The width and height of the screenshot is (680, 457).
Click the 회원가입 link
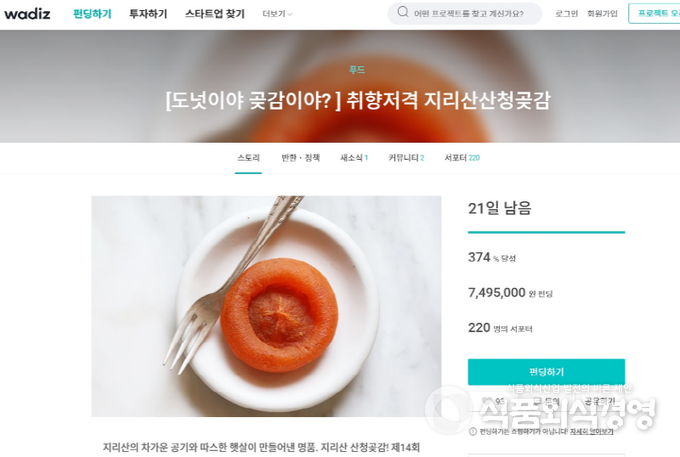pyautogui.click(x=602, y=14)
